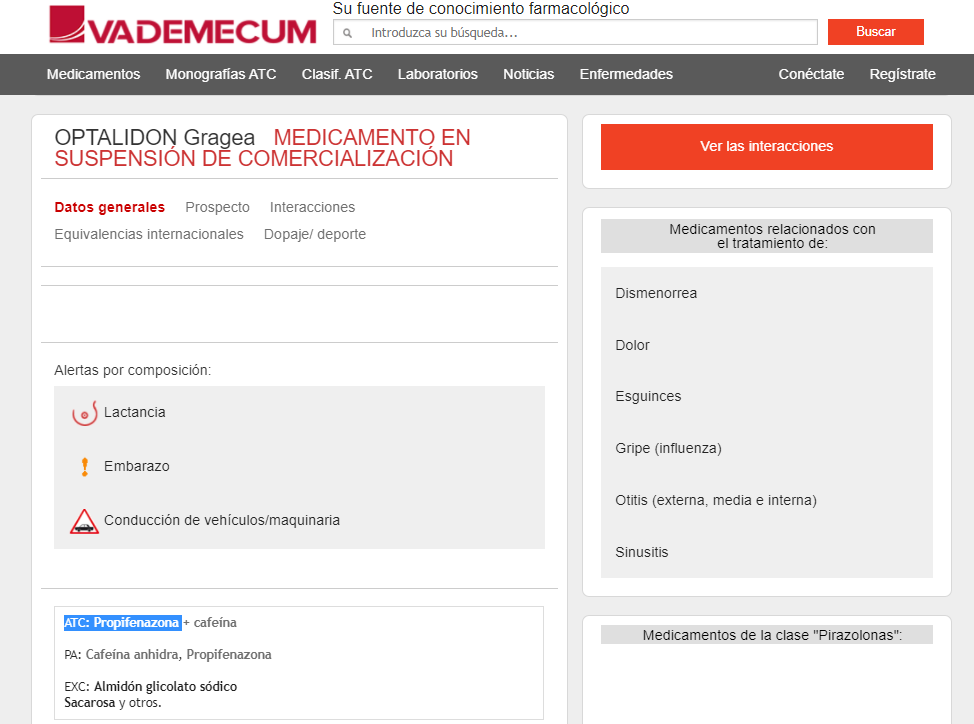Click the Vademecum logo

tap(183, 26)
